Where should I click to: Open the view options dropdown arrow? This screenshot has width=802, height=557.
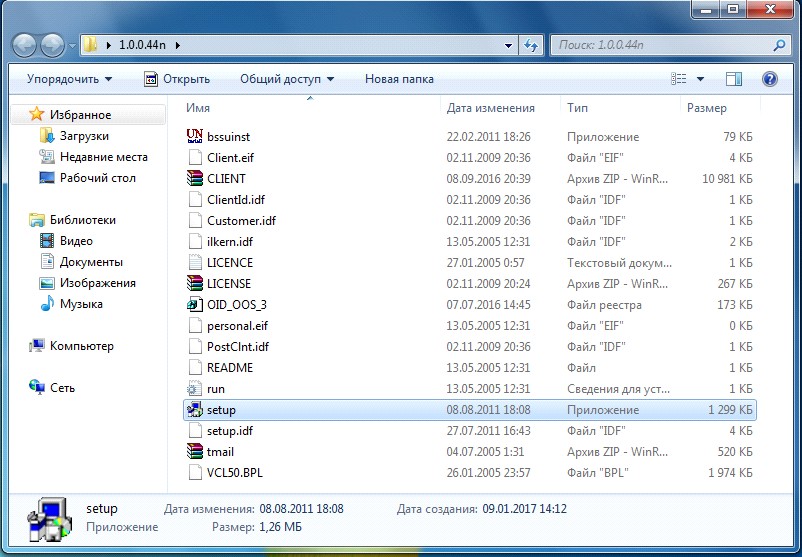[x=700, y=79]
